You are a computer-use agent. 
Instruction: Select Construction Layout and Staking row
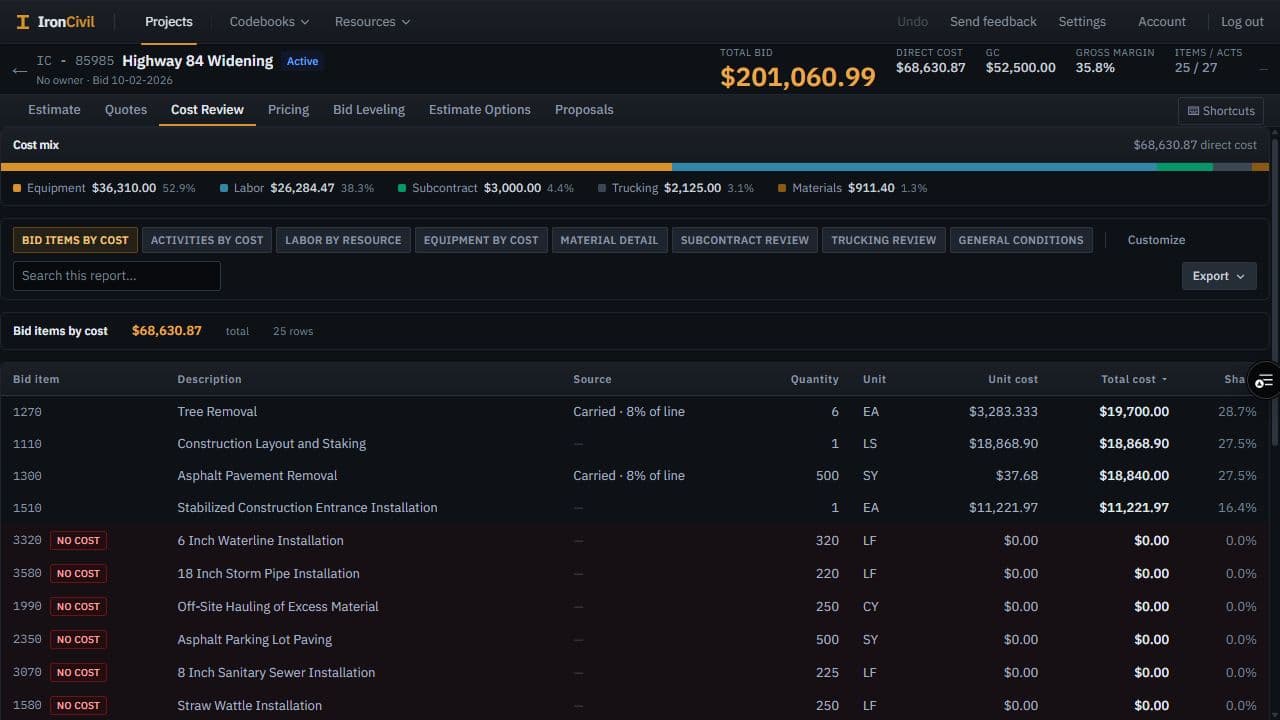pos(635,444)
